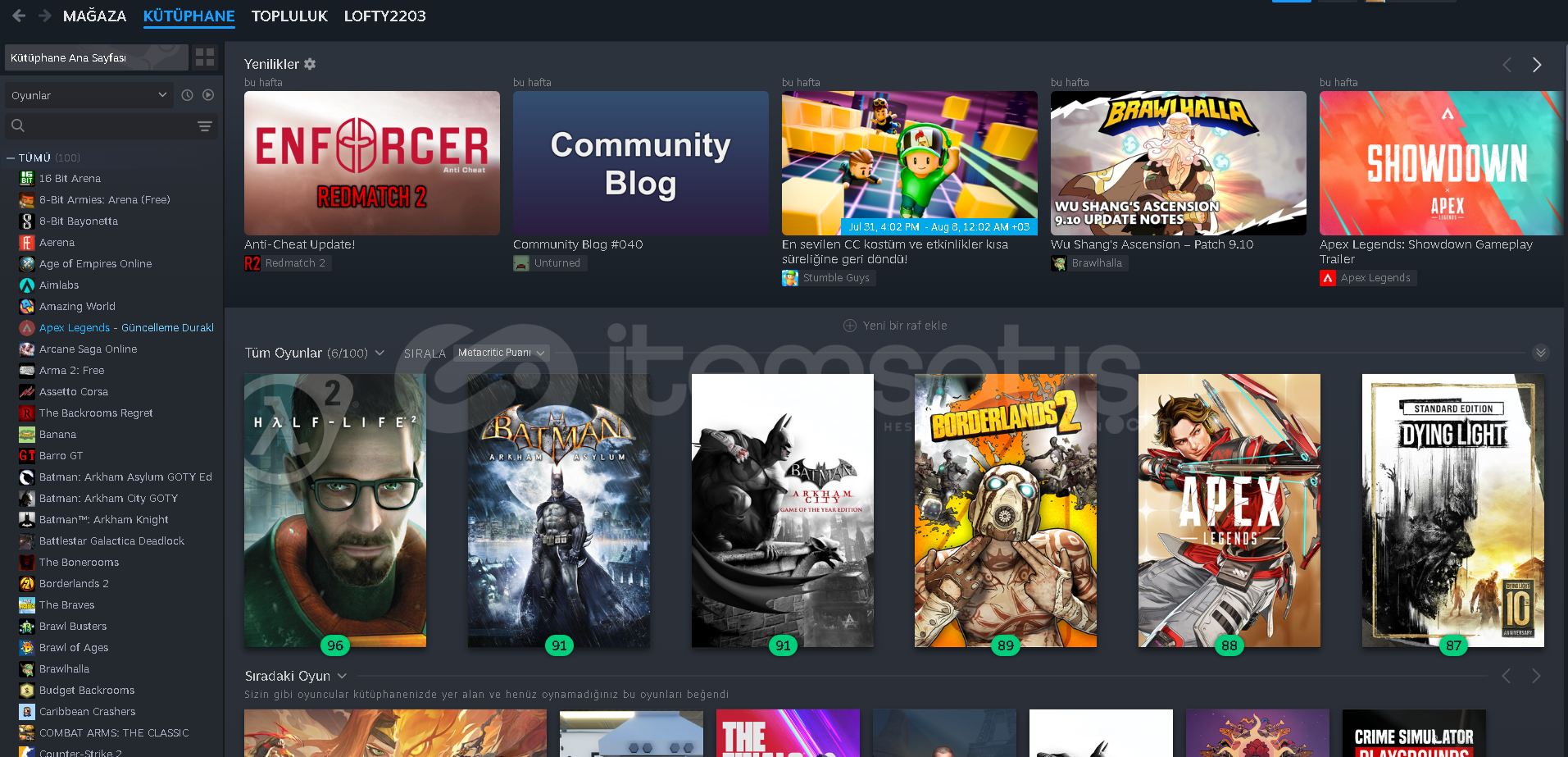Open the TOPLULUK tab
The image size is (1568, 757).
pyautogui.click(x=289, y=16)
